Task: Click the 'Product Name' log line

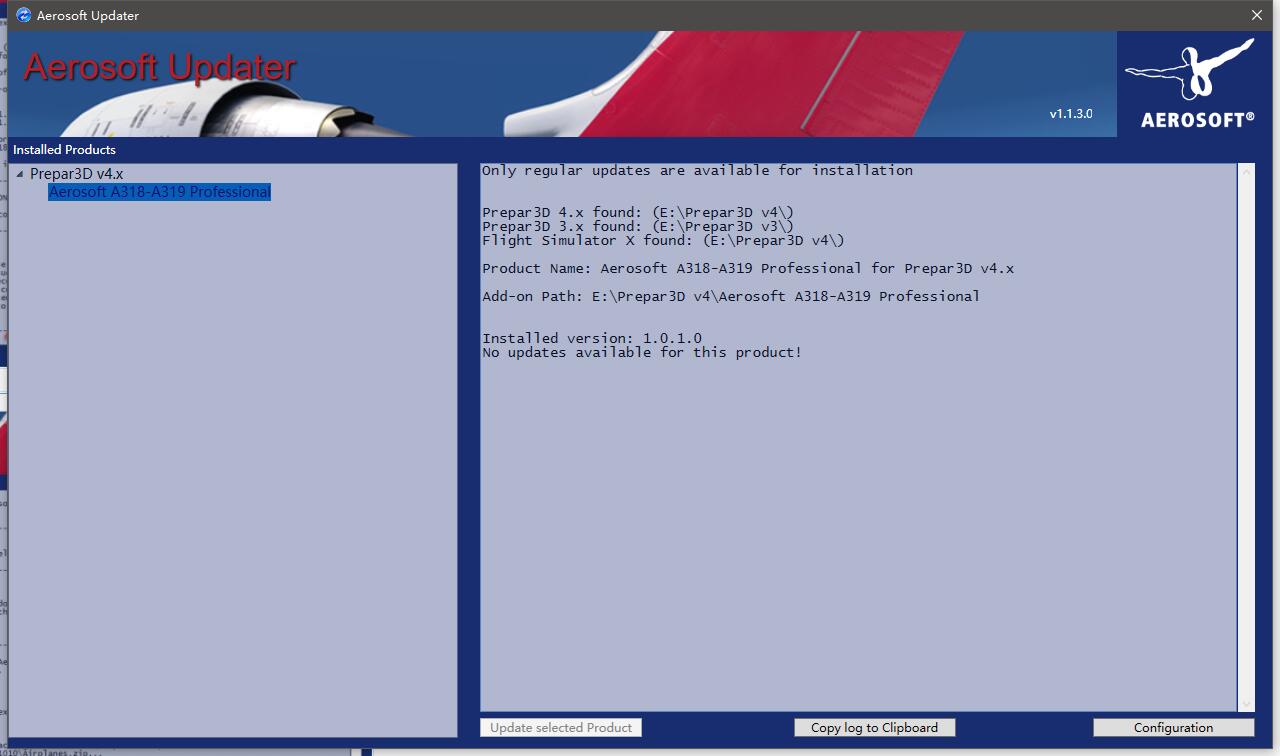Action: tap(748, 268)
